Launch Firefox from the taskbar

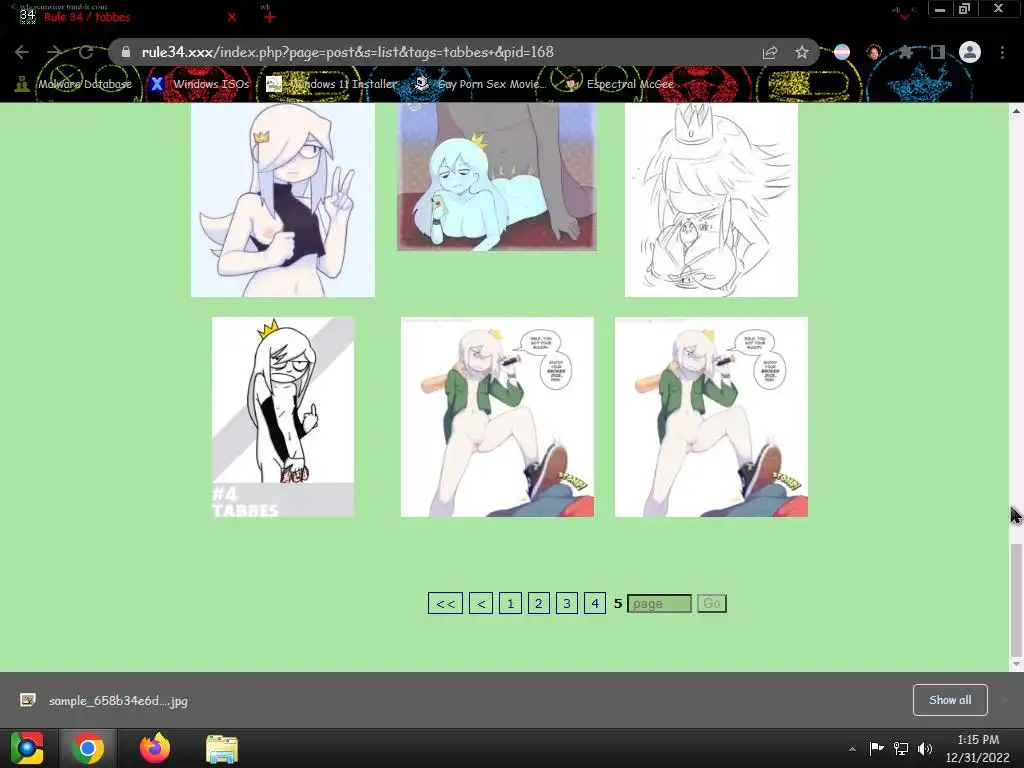[155, 748]
